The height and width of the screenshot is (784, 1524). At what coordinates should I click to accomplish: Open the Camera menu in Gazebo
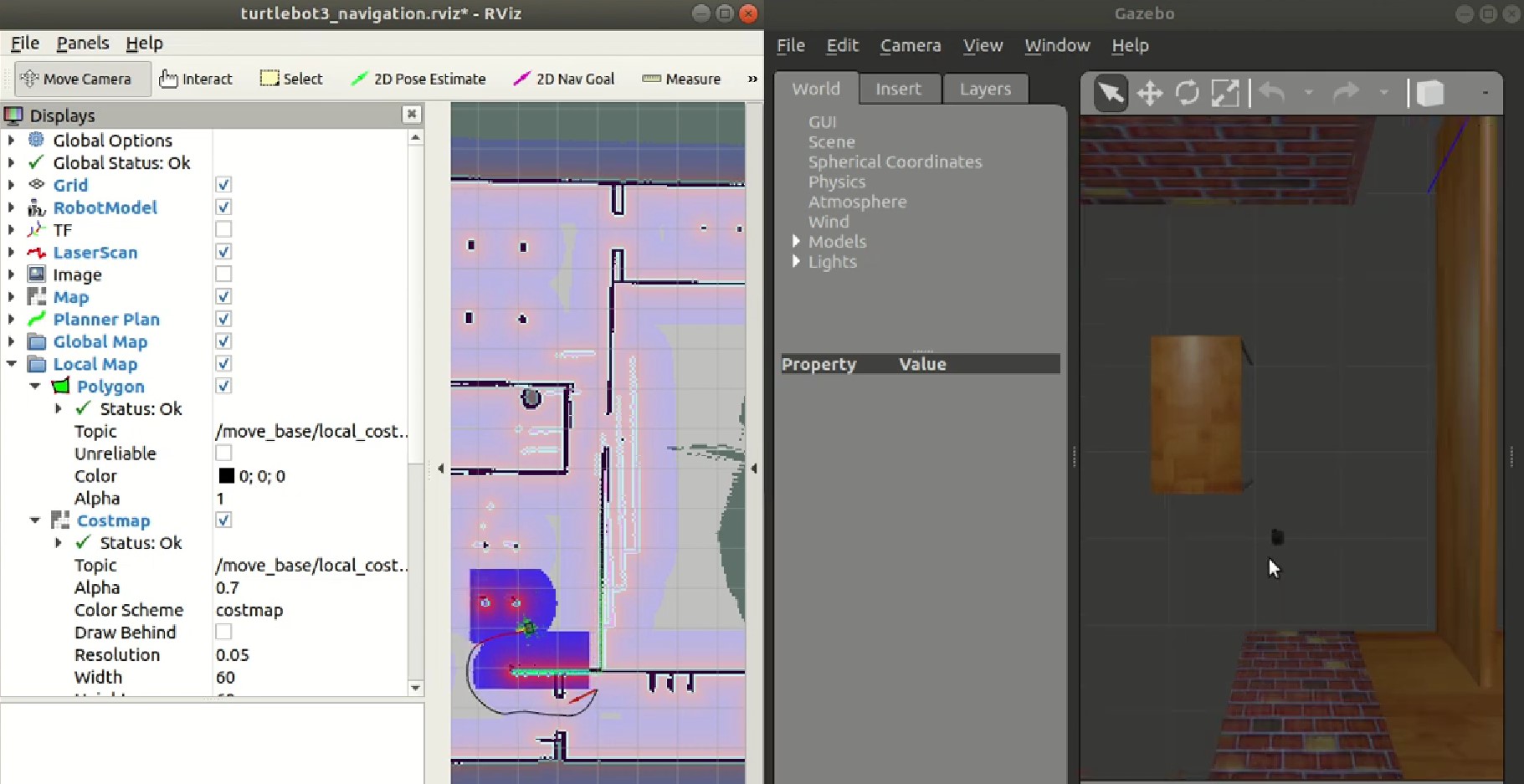[910, 45]
